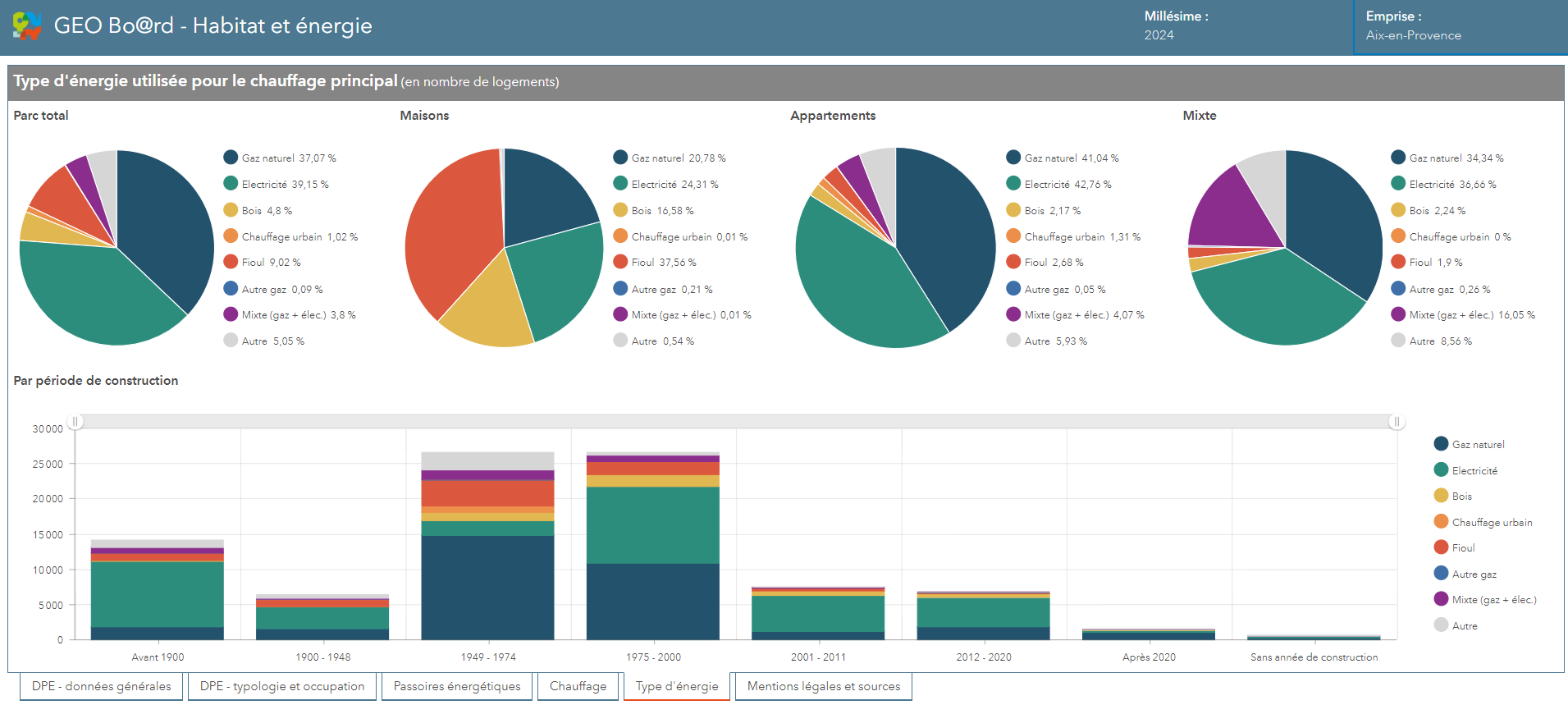
Task: Open the DPE - typologie et occupation tab
Action: point(282,686)
